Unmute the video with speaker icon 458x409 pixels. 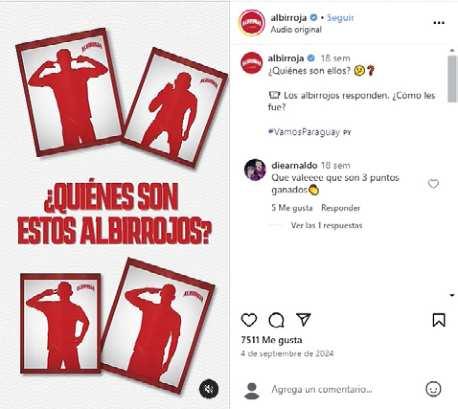click(x=209, y=389)
